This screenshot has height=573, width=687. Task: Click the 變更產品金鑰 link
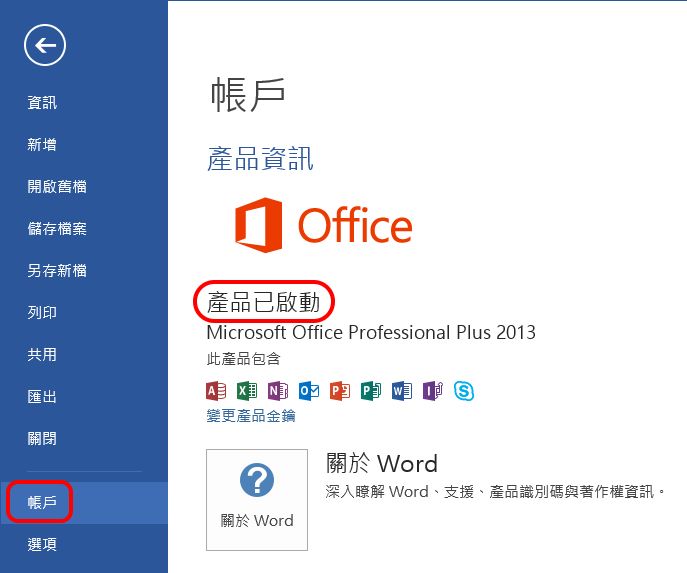[x=251, y=416]
